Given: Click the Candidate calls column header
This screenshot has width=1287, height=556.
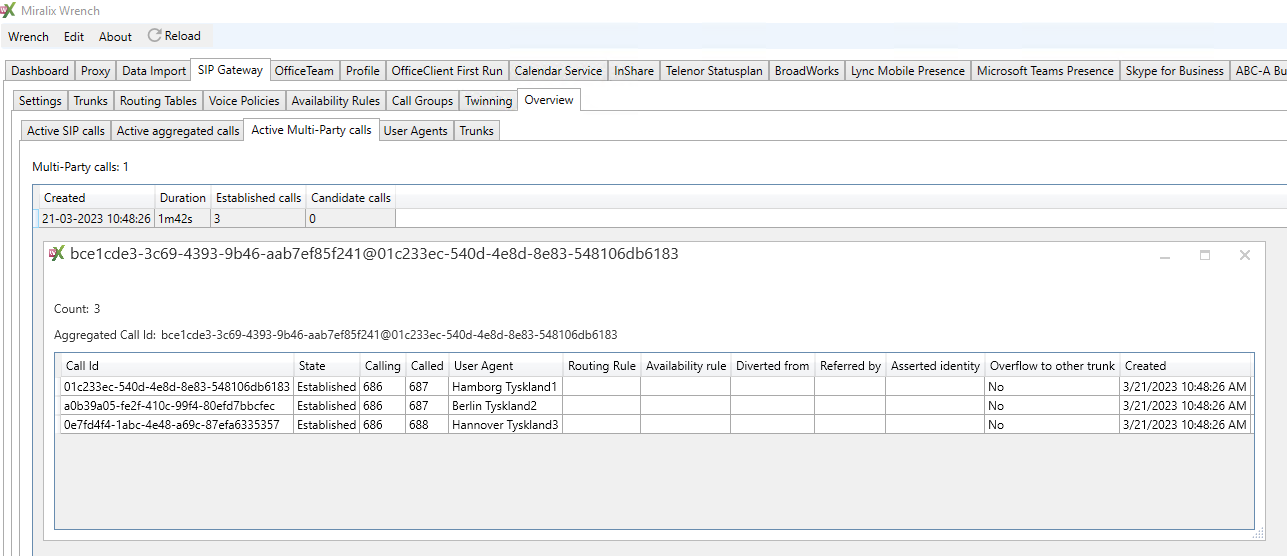Looking at the screenshot, I should coord(351,198).
